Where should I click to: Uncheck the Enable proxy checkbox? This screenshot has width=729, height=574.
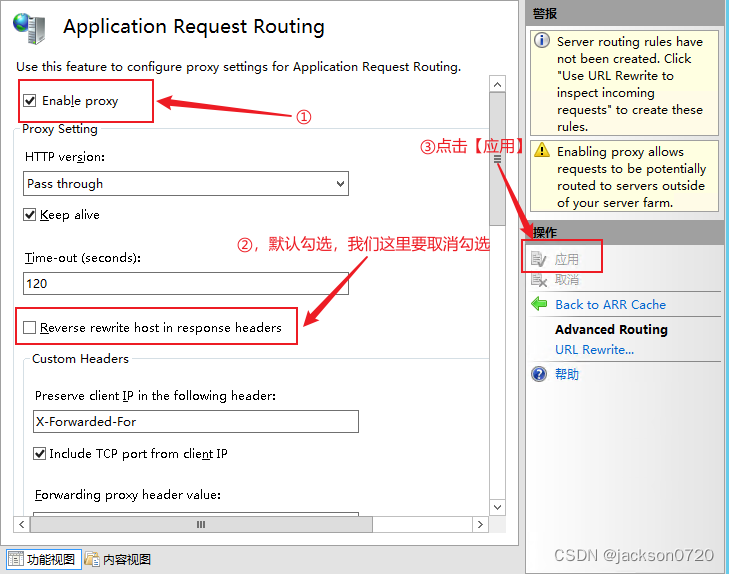30,101
